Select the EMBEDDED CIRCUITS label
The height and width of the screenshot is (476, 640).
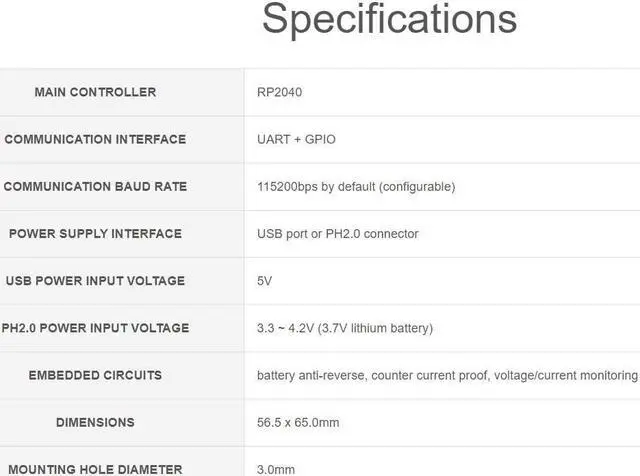[95, 375]
